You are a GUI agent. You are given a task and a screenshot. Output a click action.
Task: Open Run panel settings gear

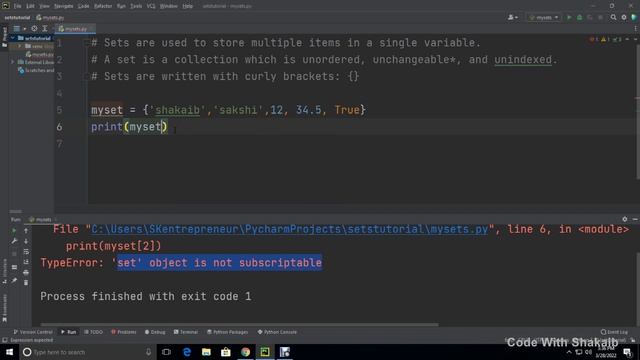click(x=624, y=219)
